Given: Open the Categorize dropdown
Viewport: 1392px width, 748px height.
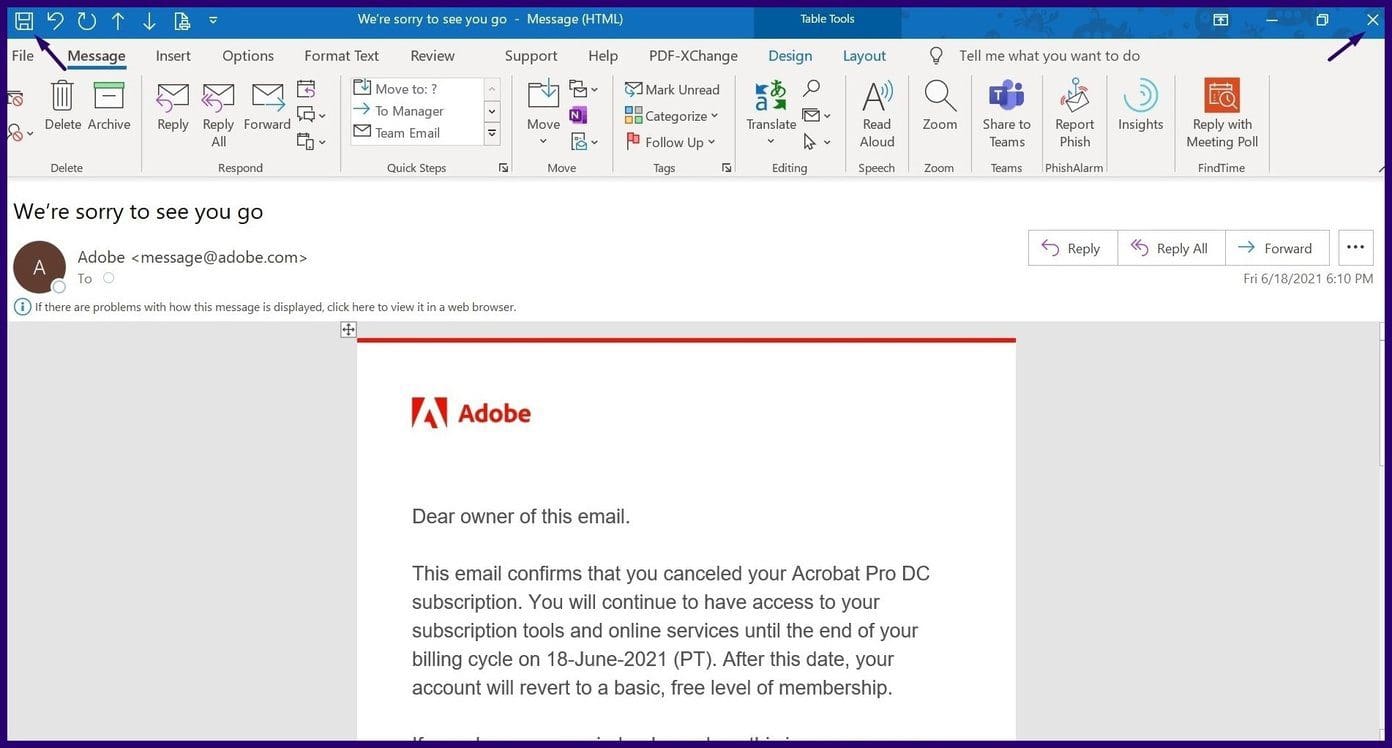Looking at the screenshot, I should click(672, 116).
